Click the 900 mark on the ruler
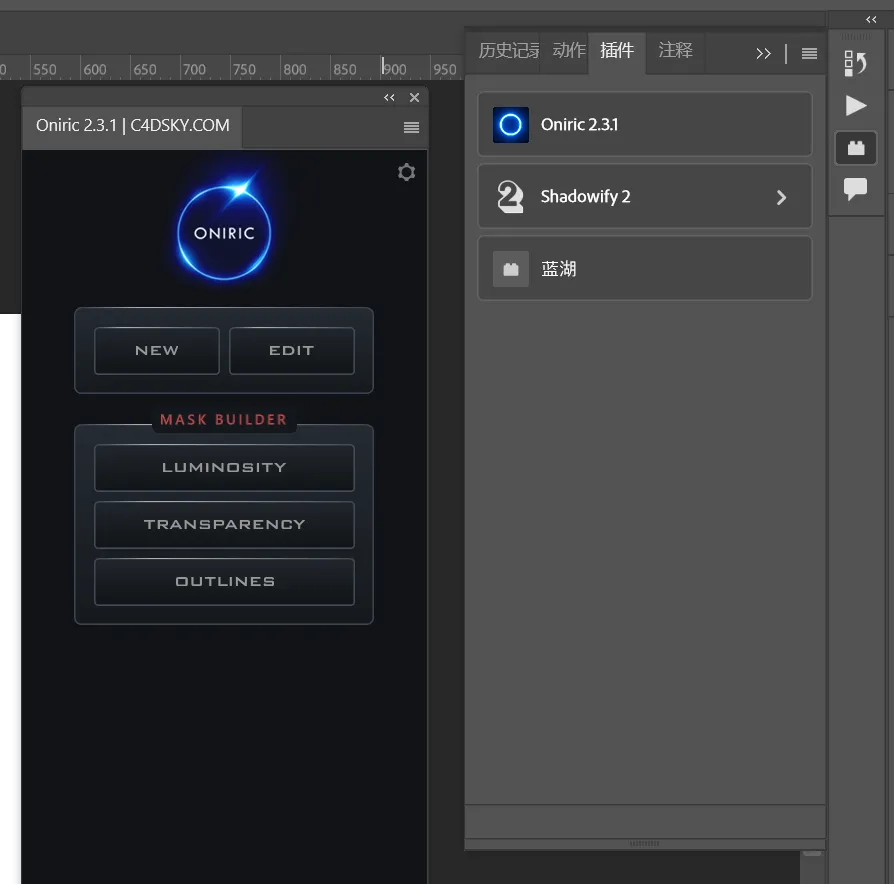This screenshot has height=884, width=894. pos(395,70)
